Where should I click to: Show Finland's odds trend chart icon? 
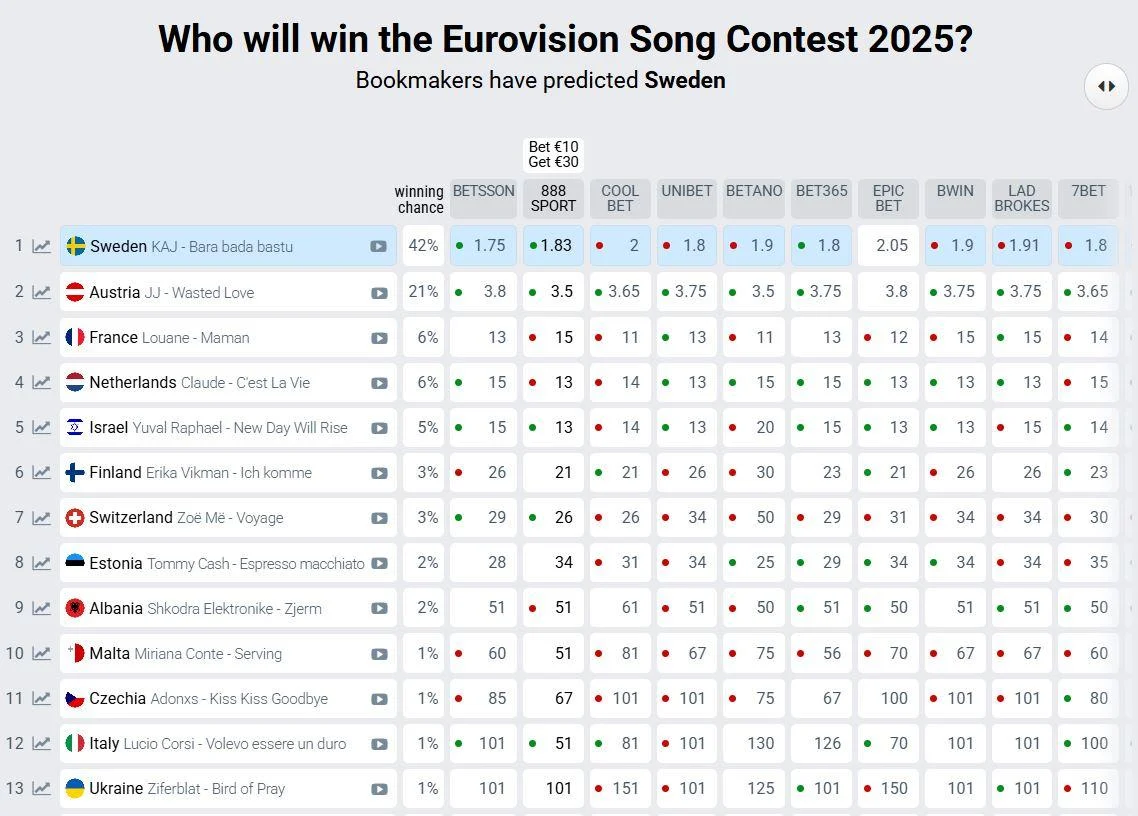coord(41,472)
